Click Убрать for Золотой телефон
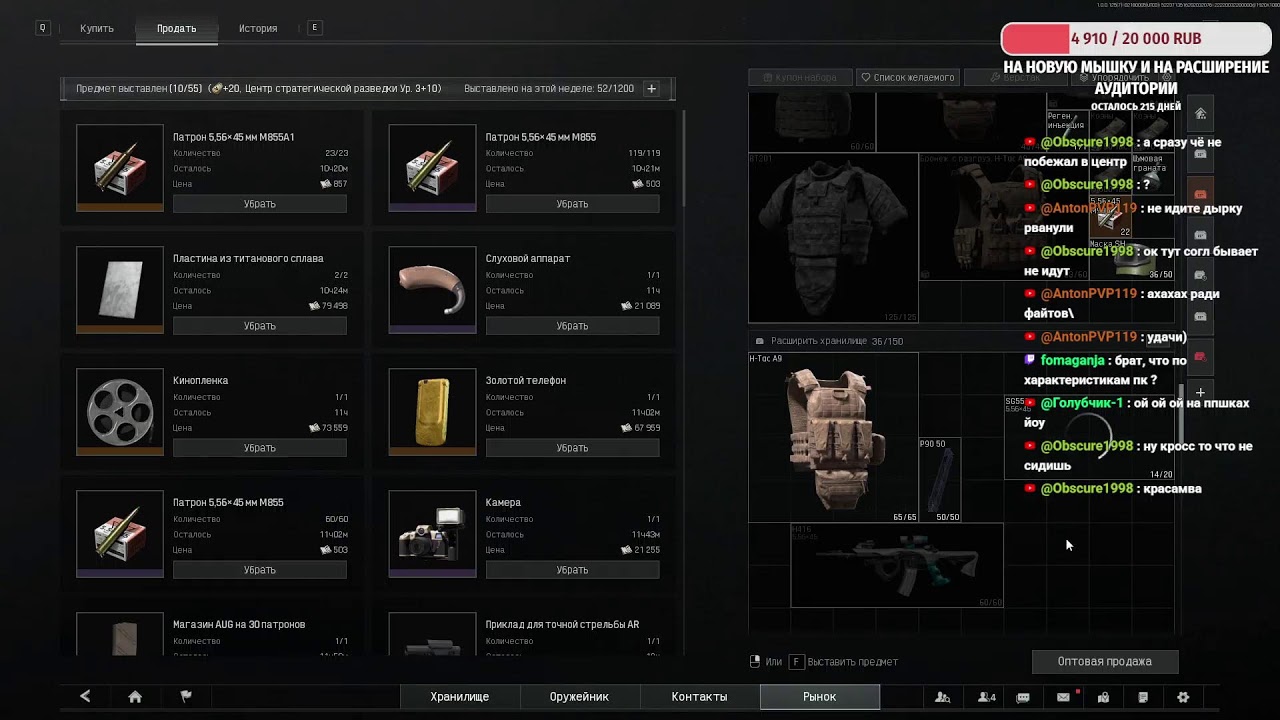 click(572, 448)
